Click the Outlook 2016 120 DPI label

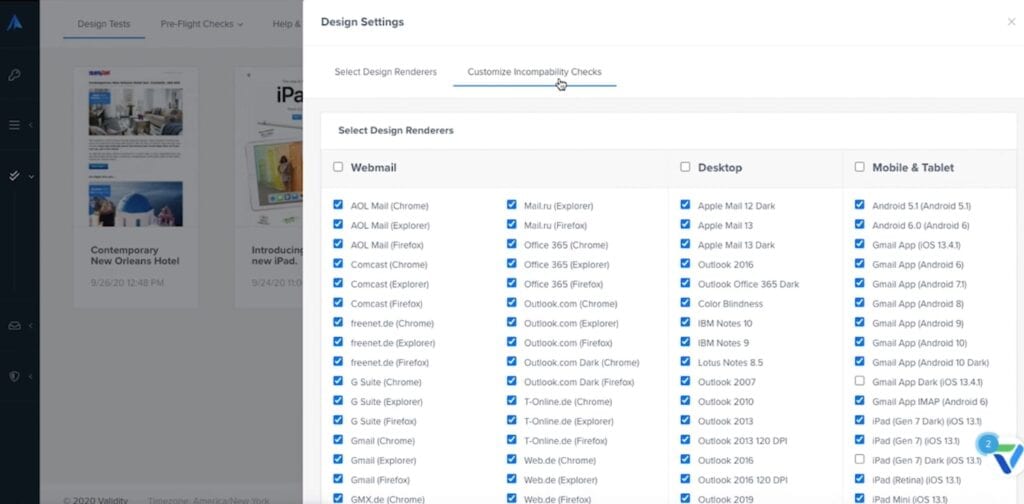742,480
